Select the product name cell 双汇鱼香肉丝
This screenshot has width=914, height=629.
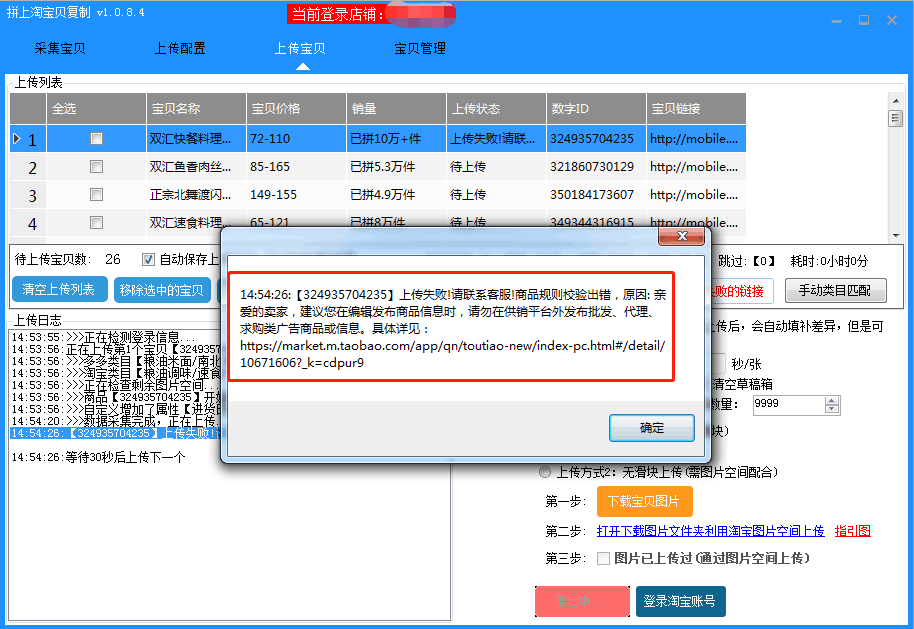[196, 167]
